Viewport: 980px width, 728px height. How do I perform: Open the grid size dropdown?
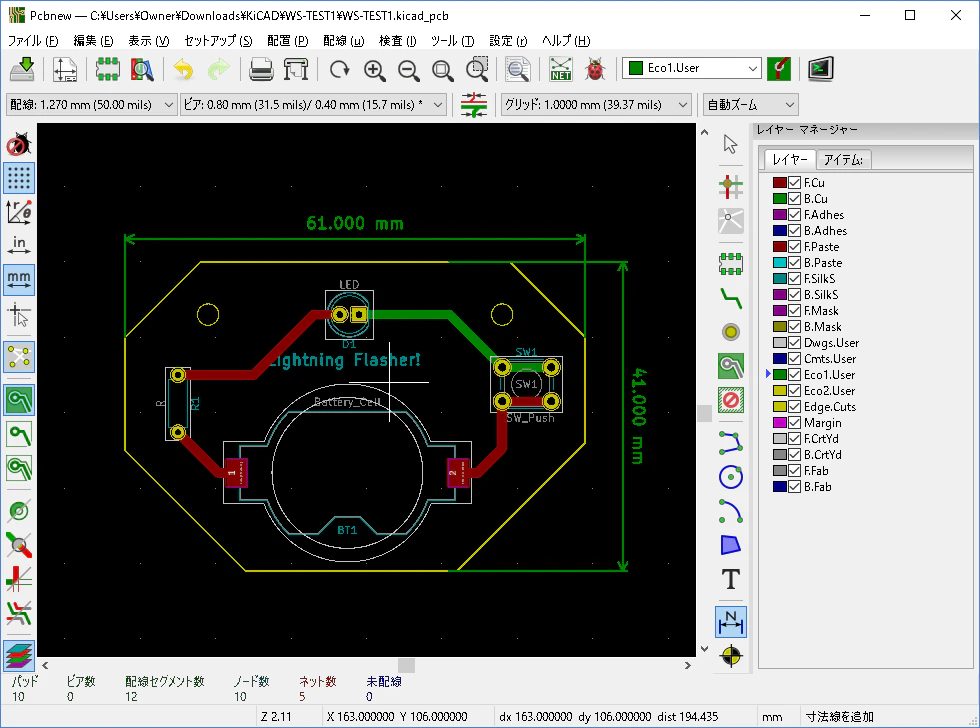[596, 104]
